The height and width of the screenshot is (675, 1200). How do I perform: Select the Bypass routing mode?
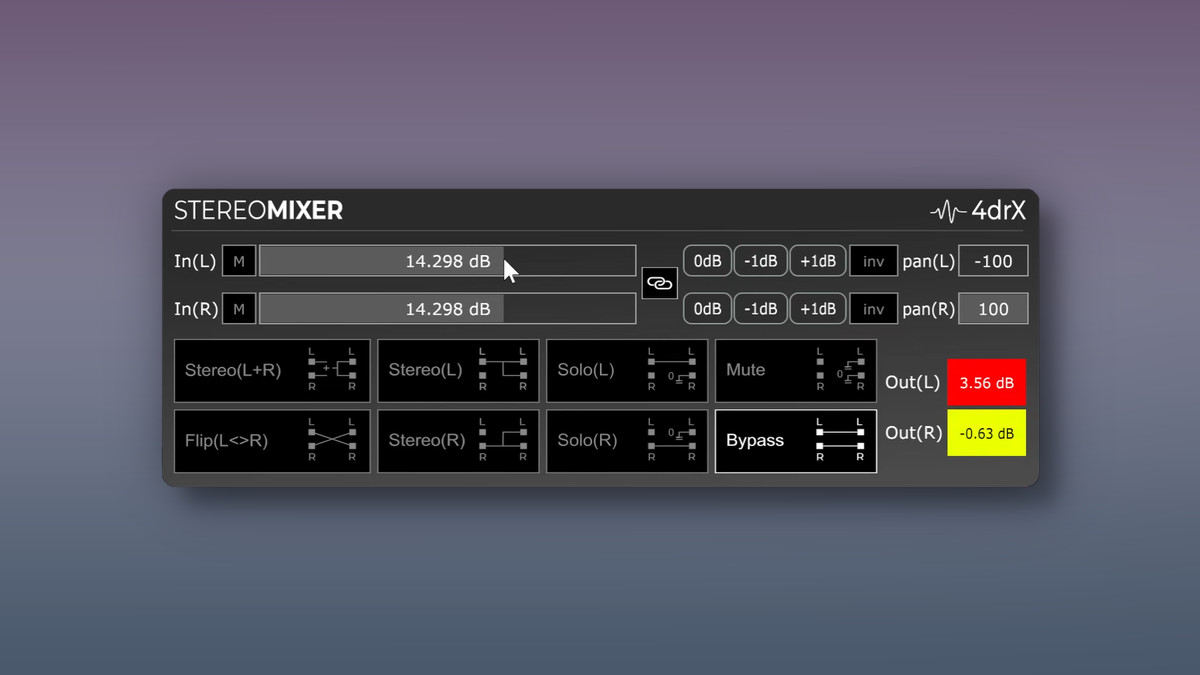point(796,441)
